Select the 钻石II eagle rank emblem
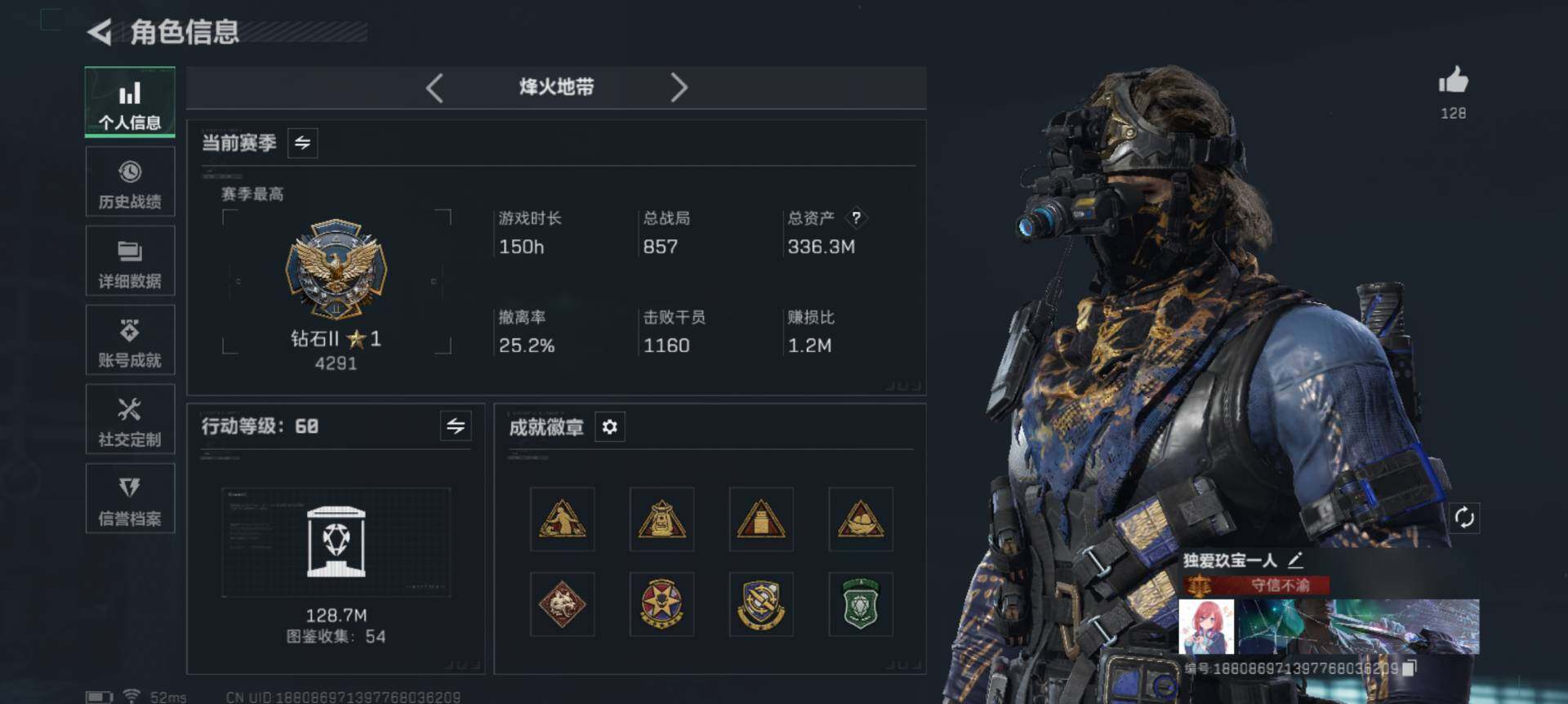 click(x=336, y=270)
